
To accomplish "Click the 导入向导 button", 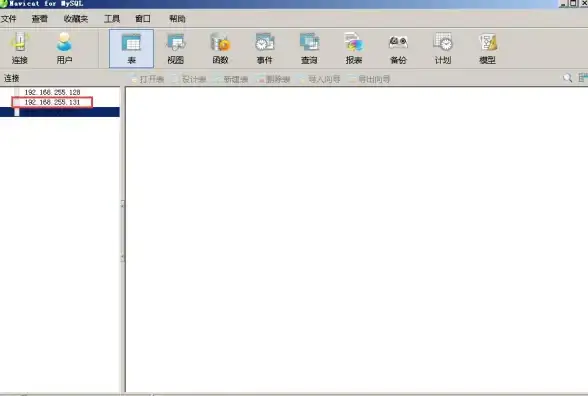I will [320, 79].
